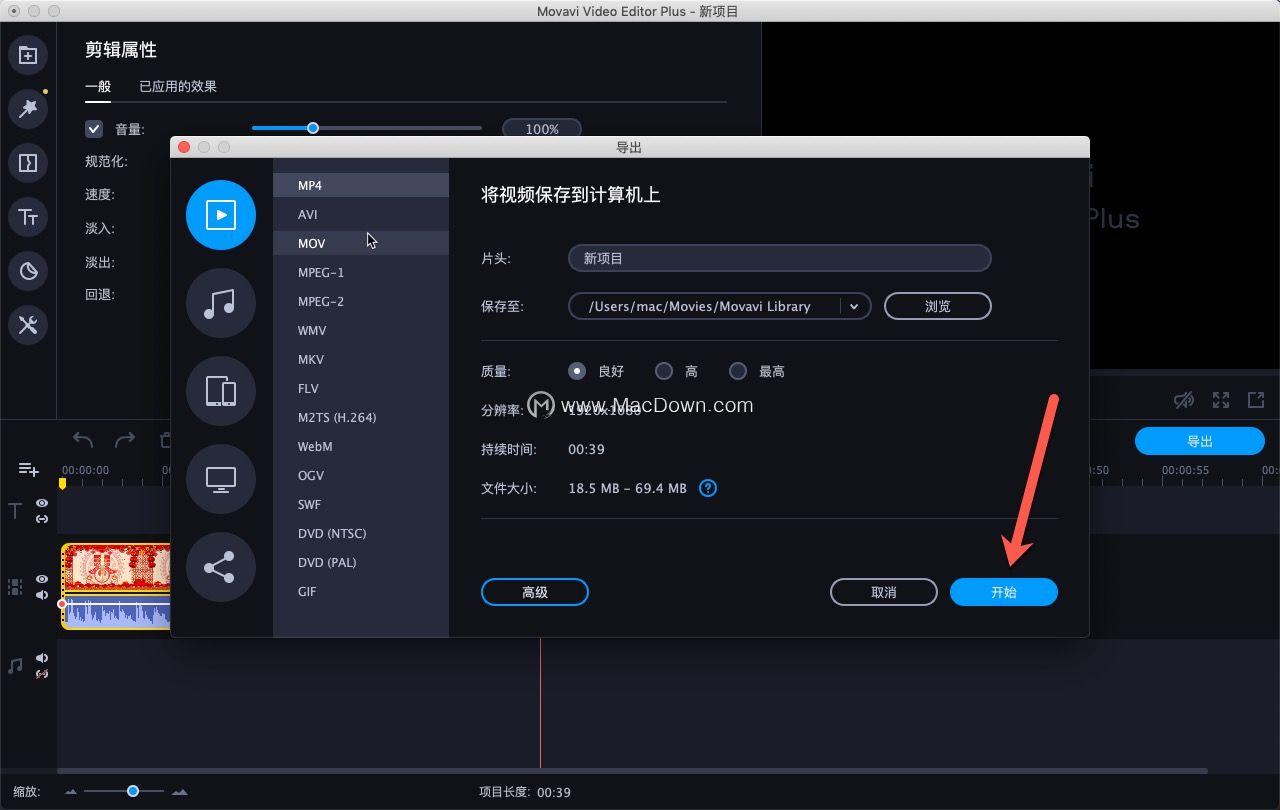Switch to 已应用的效果 tab
Viewport: 1280px width, 810px height.
(178, 86)
